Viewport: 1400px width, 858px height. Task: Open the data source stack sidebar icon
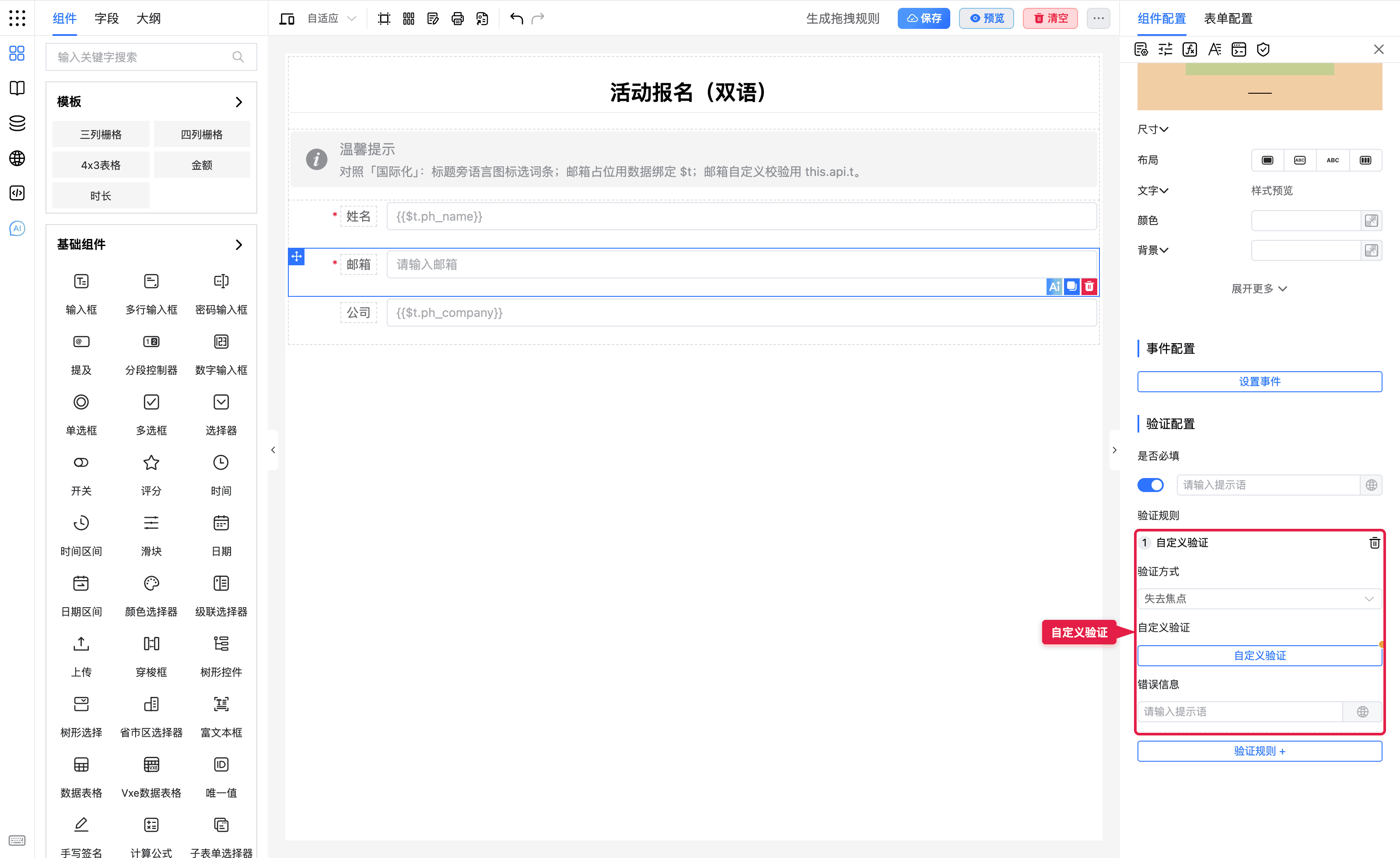[x=17, y=123]
